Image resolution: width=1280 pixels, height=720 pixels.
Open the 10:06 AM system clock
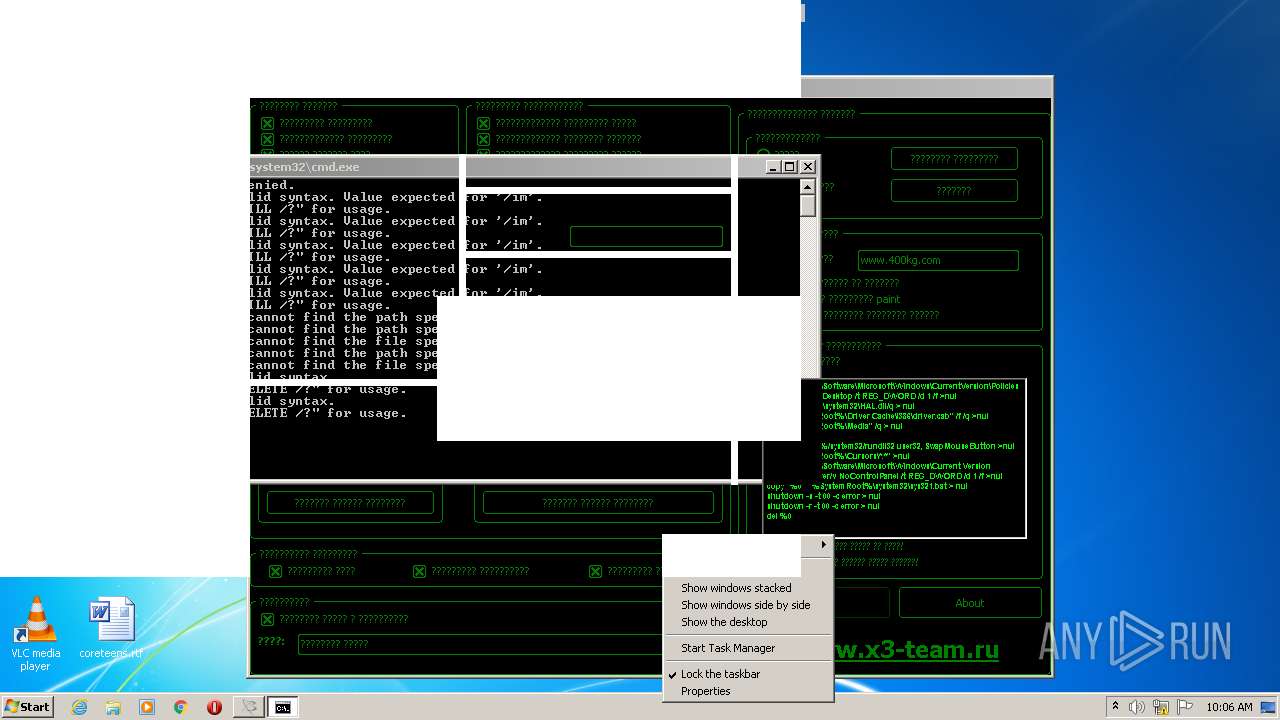1228,707
